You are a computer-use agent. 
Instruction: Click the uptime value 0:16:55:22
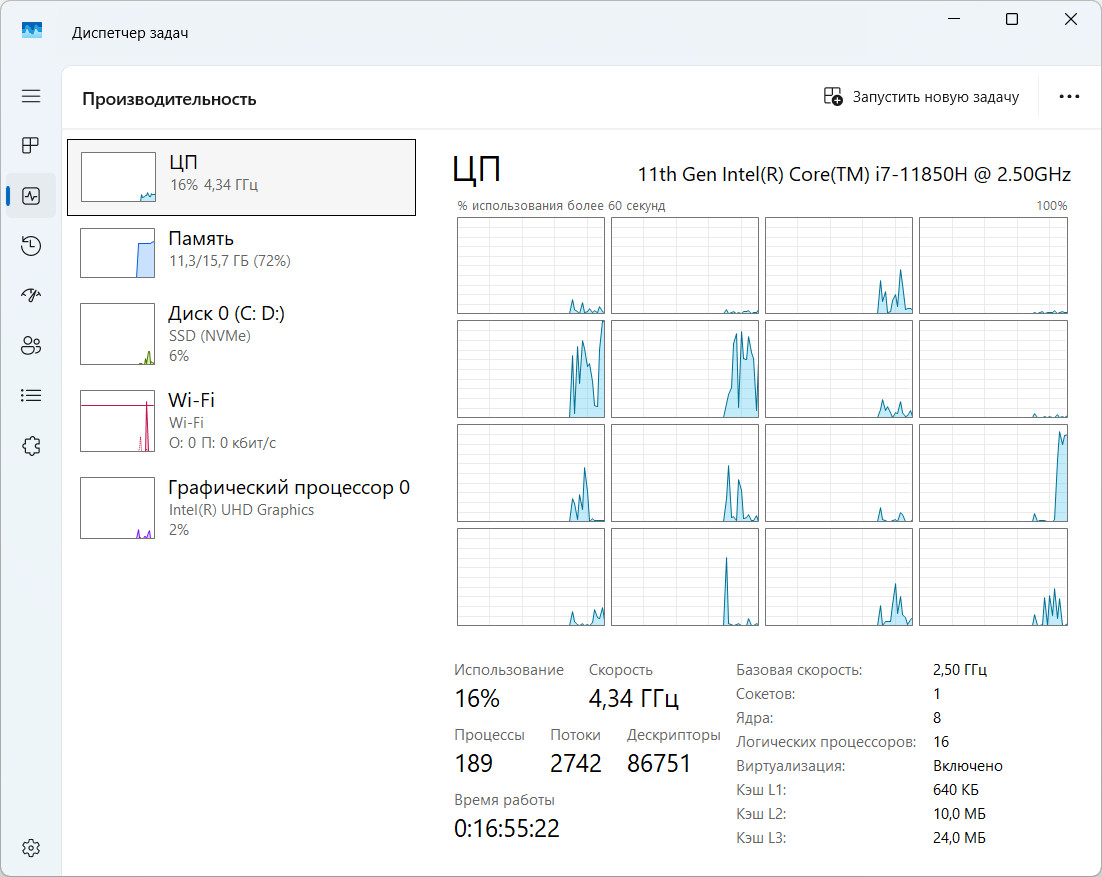point(507,829)
